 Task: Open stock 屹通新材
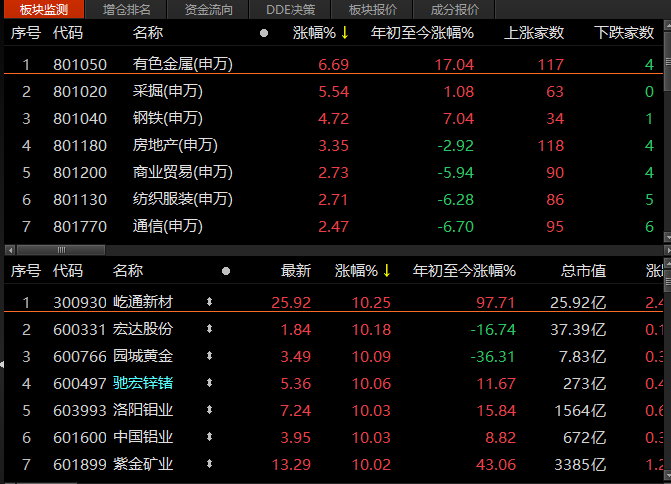(143, 302)
